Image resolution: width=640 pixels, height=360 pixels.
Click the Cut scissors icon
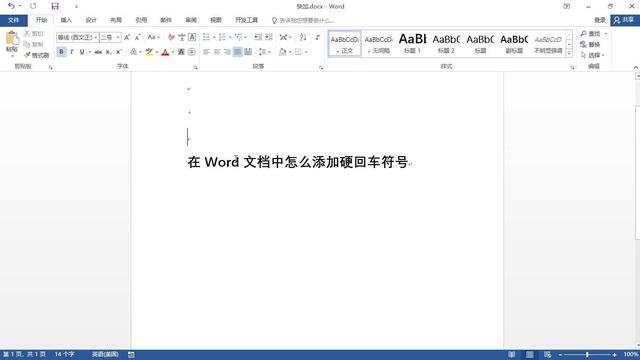(27, 33)
